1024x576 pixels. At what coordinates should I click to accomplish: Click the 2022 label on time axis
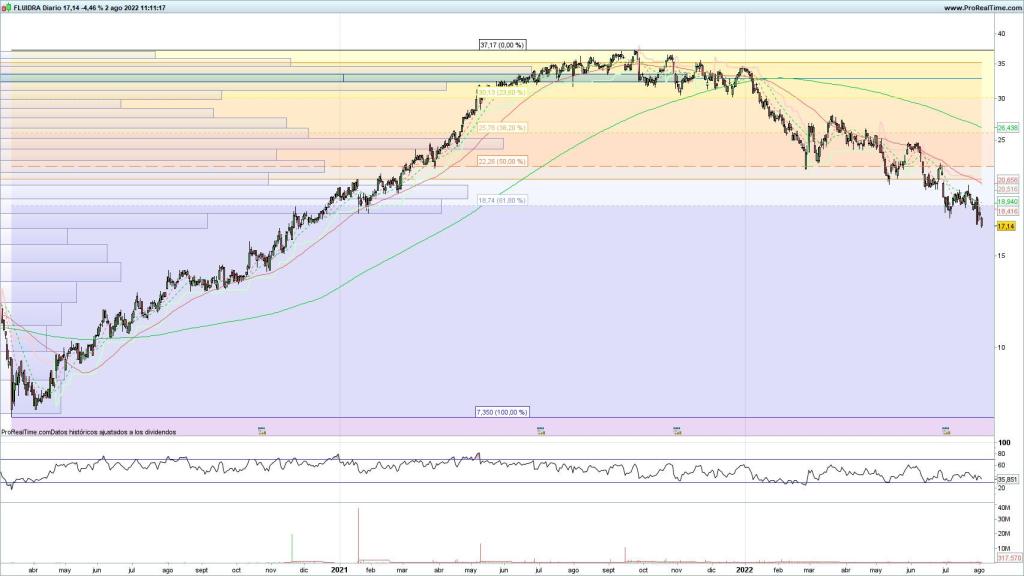coord(744,569)
